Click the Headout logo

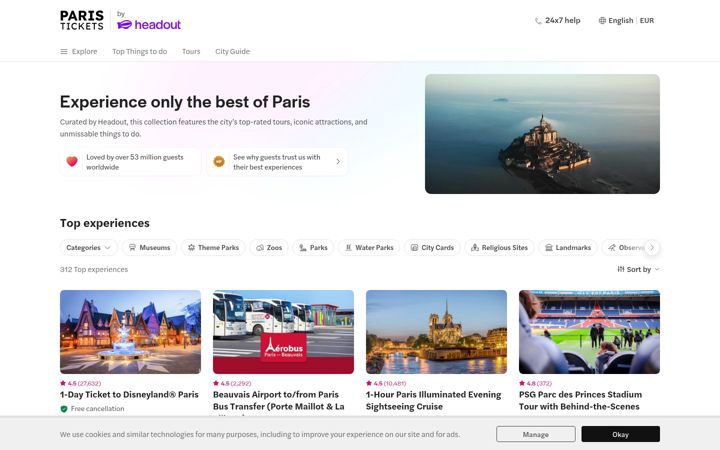point(149,24)
